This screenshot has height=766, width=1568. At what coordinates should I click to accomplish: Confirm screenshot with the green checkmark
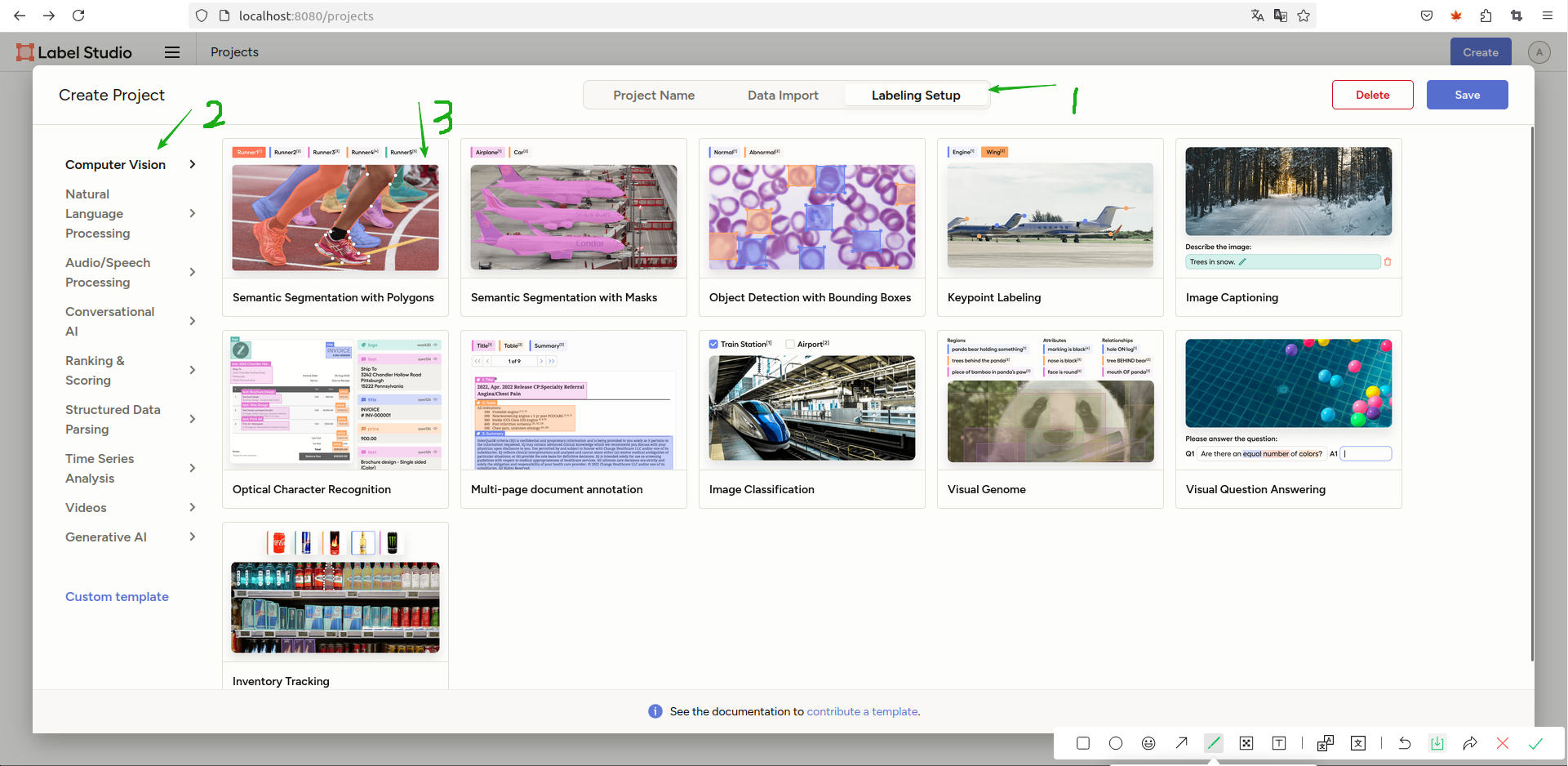[x=1535, y=743]
